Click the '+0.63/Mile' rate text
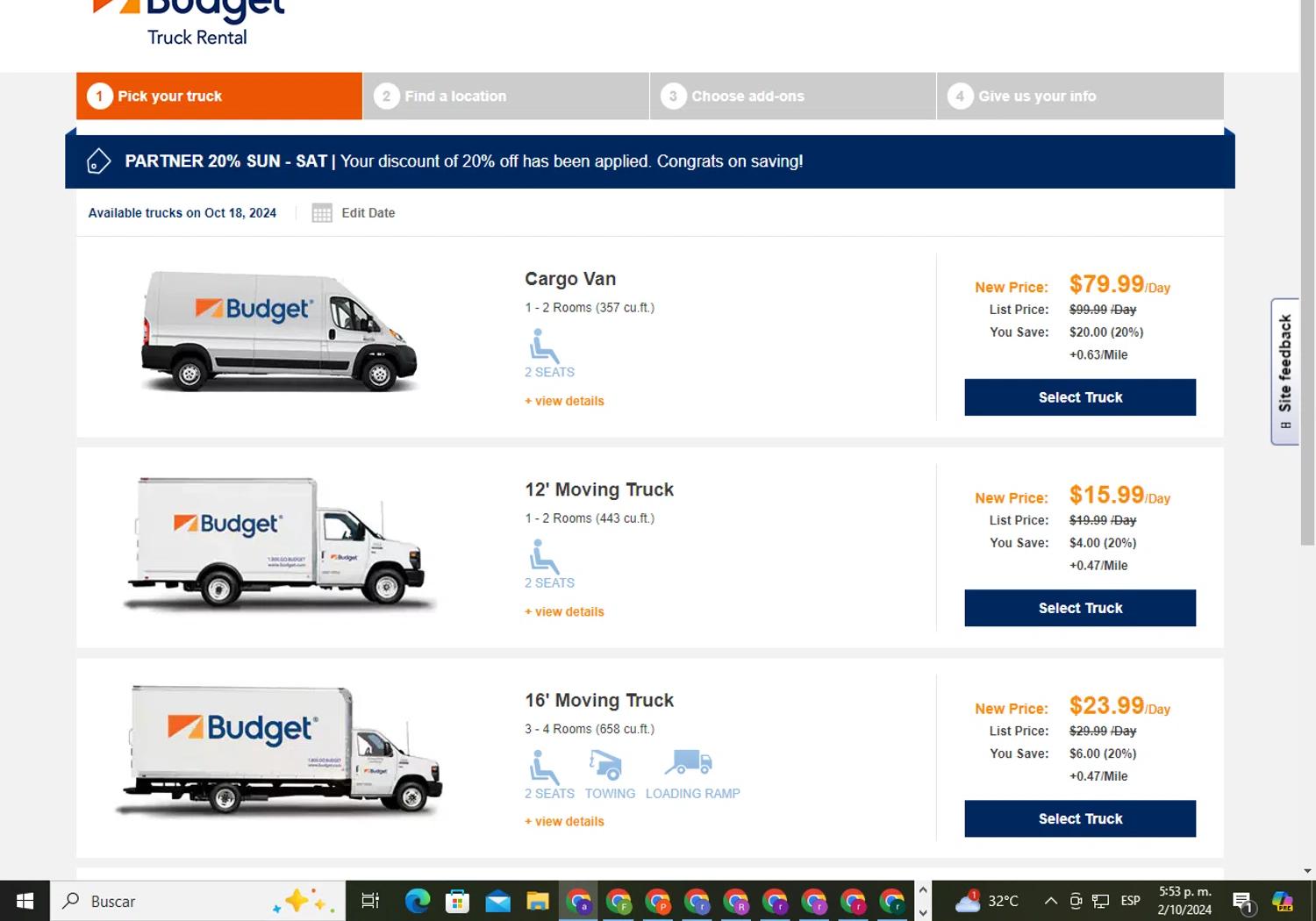Image resolution: width=1316 pixels, height=921 pixels. point(1098,355)
